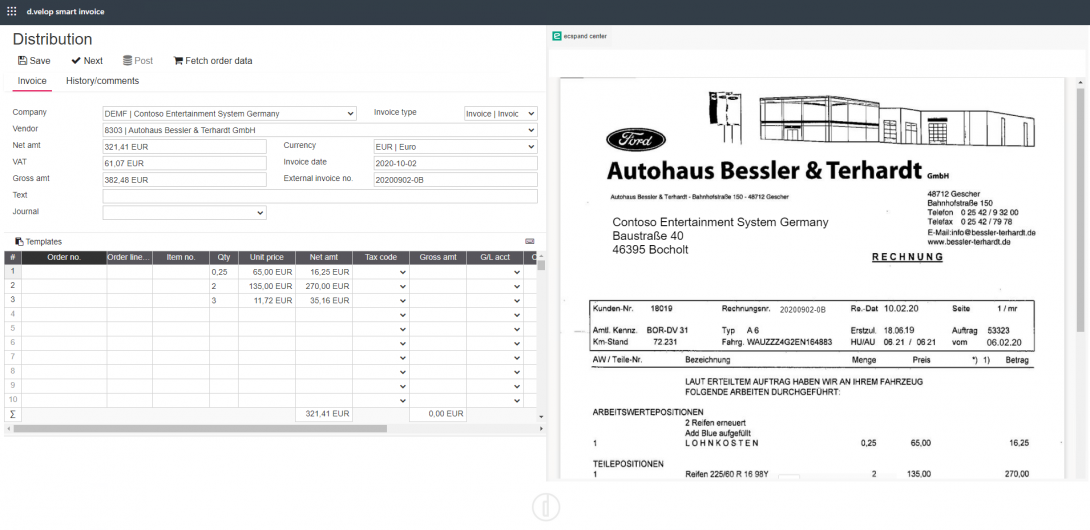The width and height of the screenshot is (1090, 530).
Task: Click the Net amt input field
Action: [184, 147]
